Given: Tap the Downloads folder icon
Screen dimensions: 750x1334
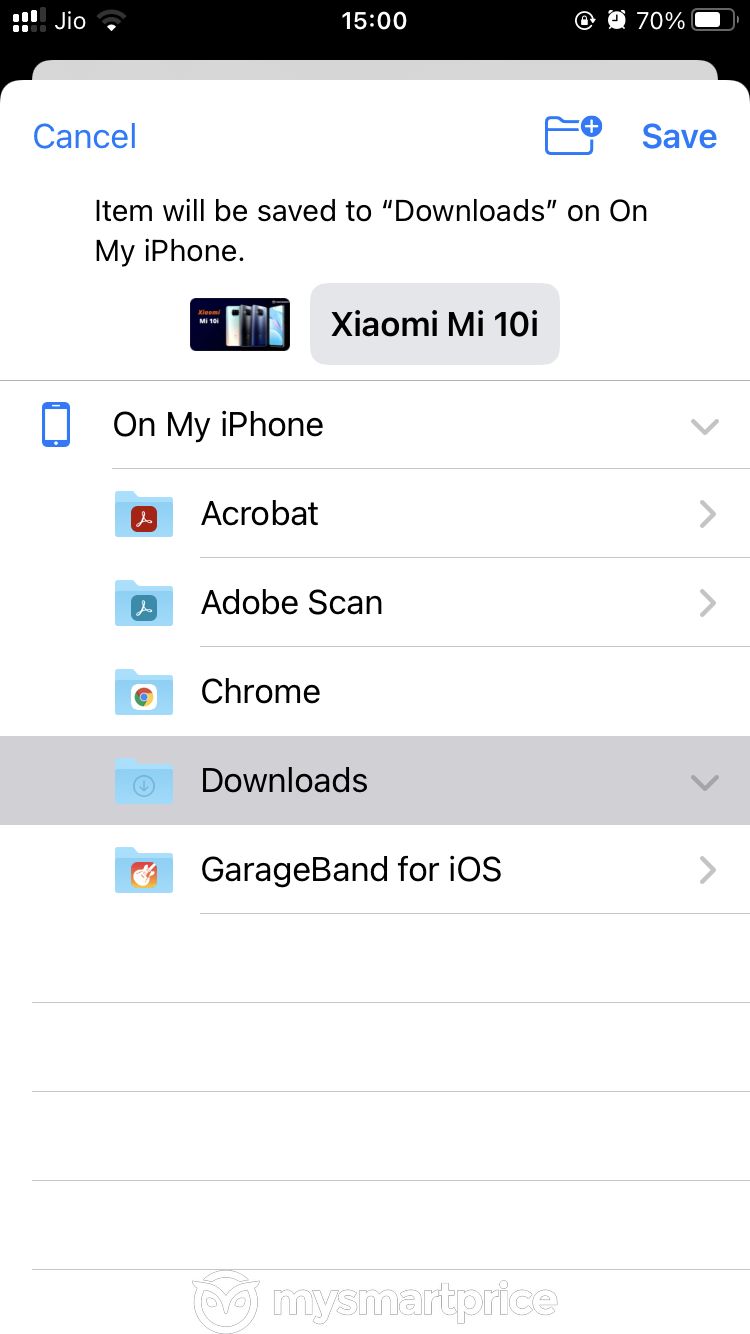Looking at the screenshot, I should [x=144, y=781].
